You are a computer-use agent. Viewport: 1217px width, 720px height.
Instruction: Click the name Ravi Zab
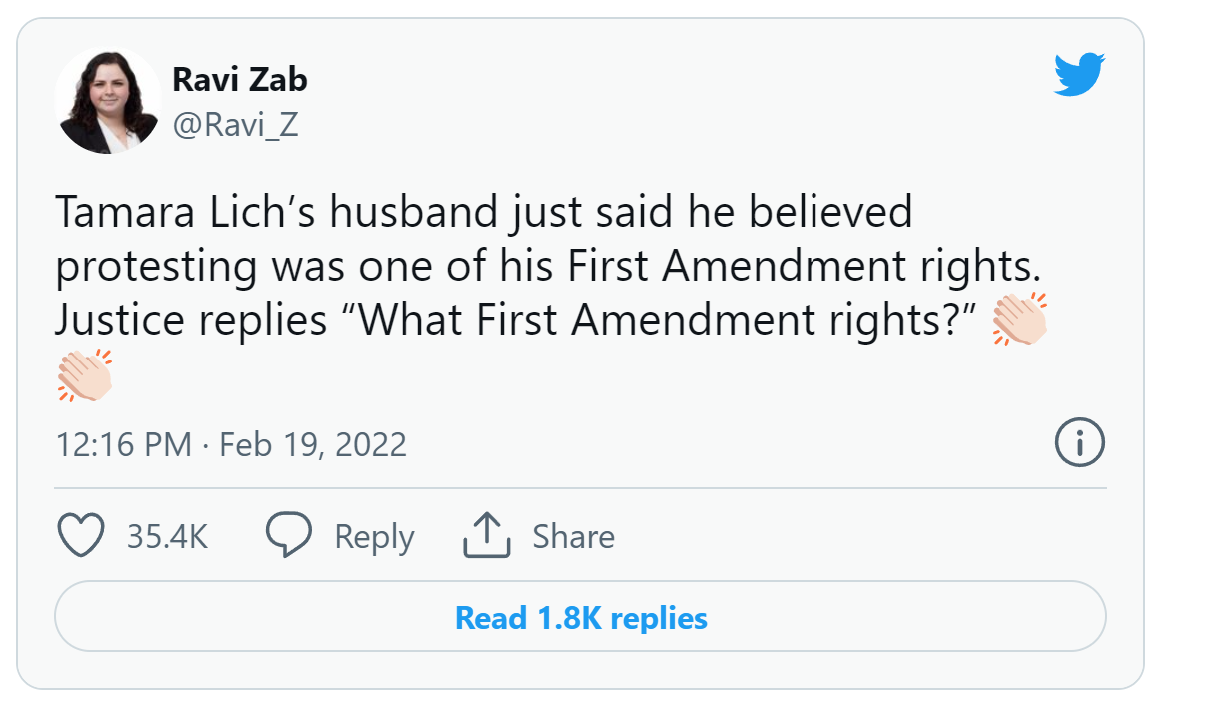point(240,80)
